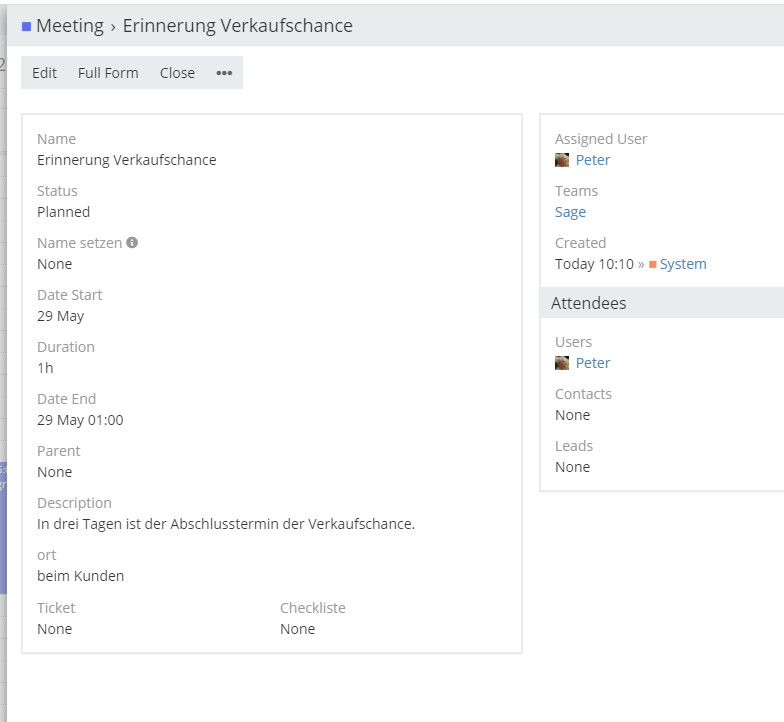Open the System user link
This screenshot has width=784, height=722.
(683, 264)
